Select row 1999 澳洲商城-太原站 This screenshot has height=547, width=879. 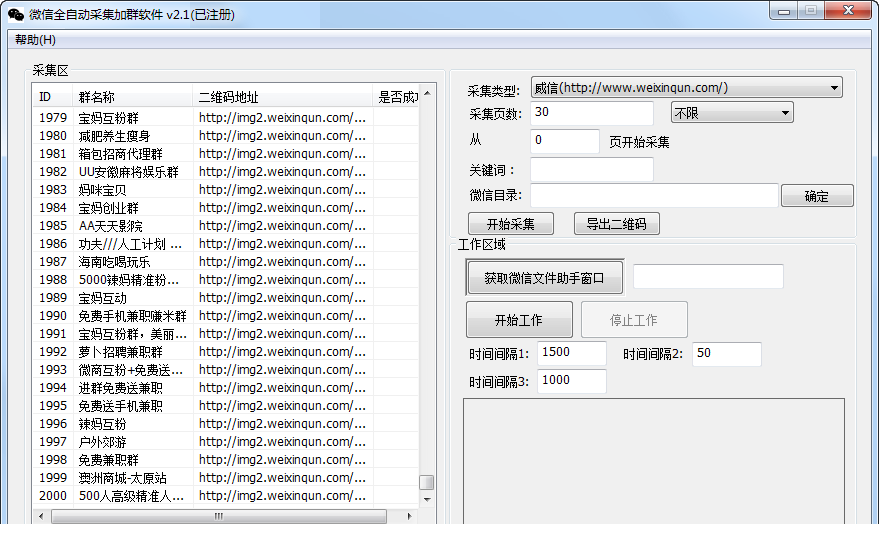(x=225, y=478)
